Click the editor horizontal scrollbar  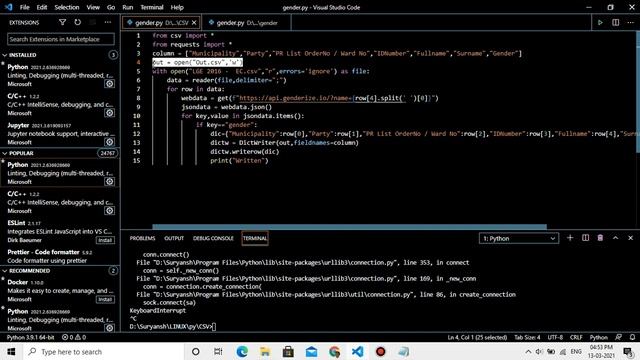[349, 227]
